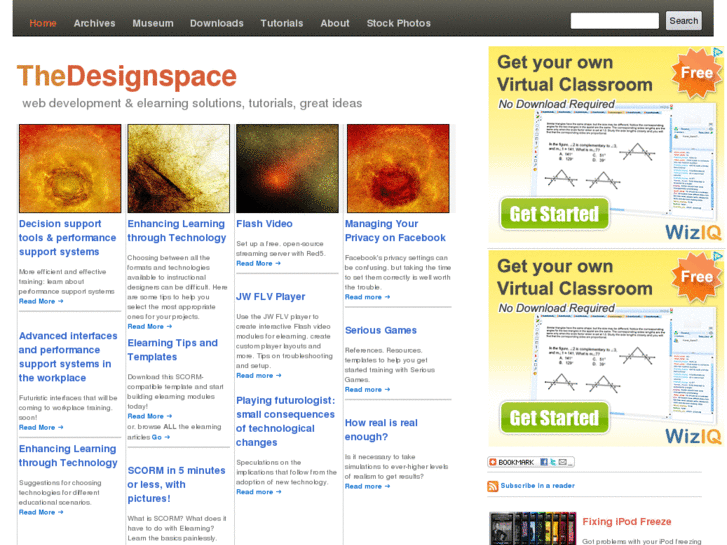Read More under Flash Video
This screenshot has height=545, width=727.
pos(258,263)
